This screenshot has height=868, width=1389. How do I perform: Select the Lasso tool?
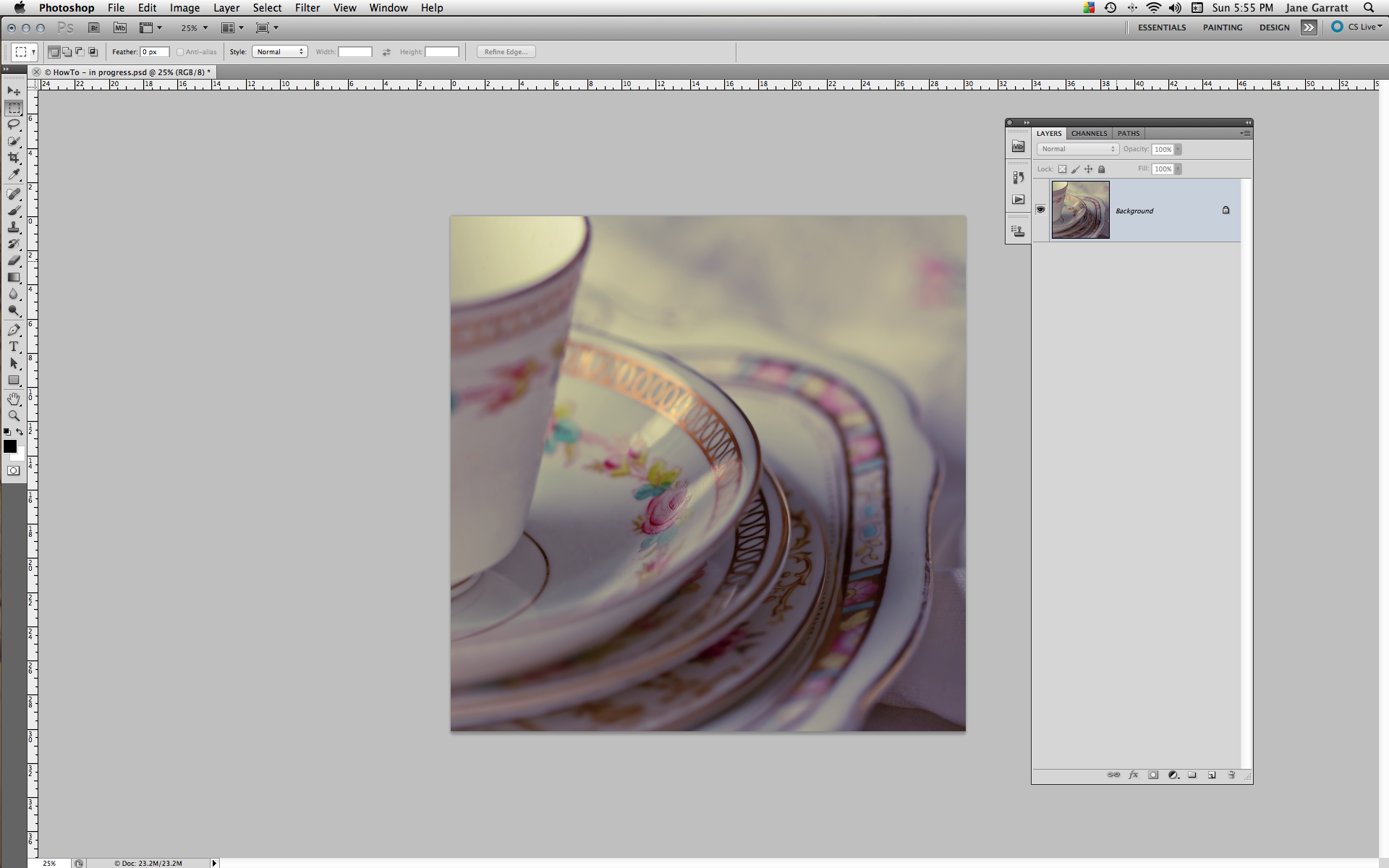tap(14, 124)
